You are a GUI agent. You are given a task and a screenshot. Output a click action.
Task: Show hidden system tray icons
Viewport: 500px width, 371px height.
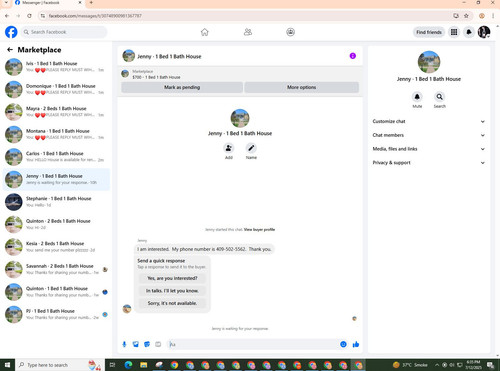pyautogui.click(x=437, y=365)
